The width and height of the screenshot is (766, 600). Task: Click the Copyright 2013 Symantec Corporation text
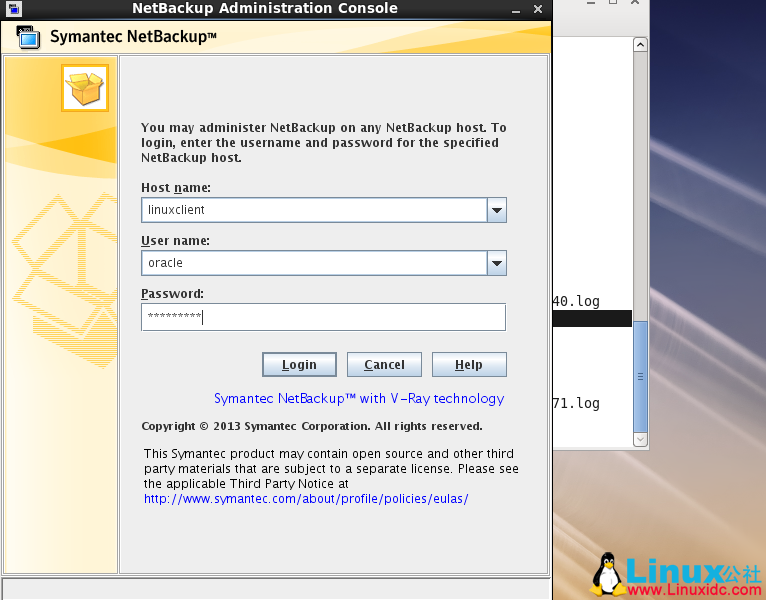pos(312,426)
